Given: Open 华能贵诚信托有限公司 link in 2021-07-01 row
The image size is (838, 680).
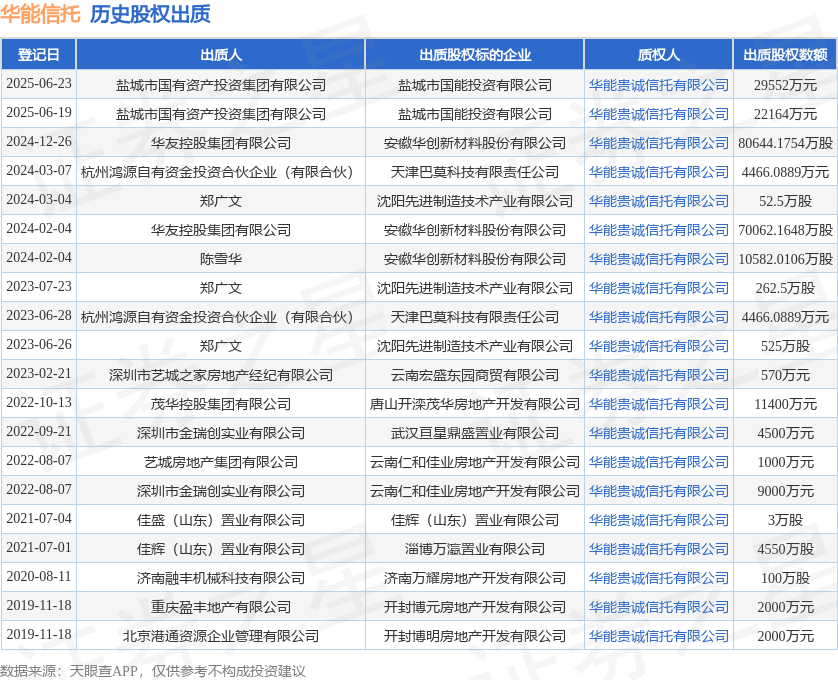Looking at the screenshot, I should coord(658,549).
